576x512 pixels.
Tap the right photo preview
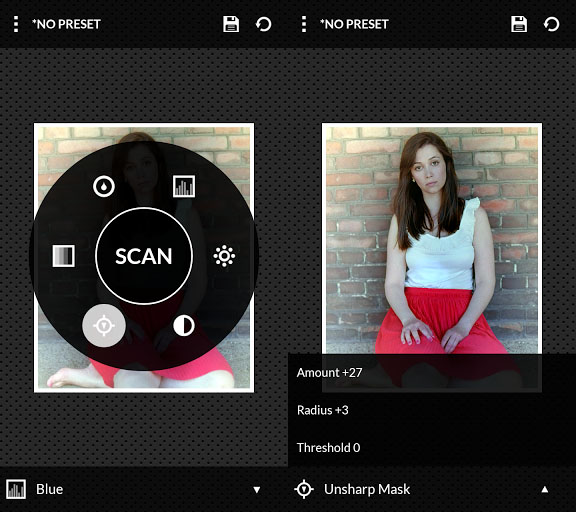click(432, 239)
